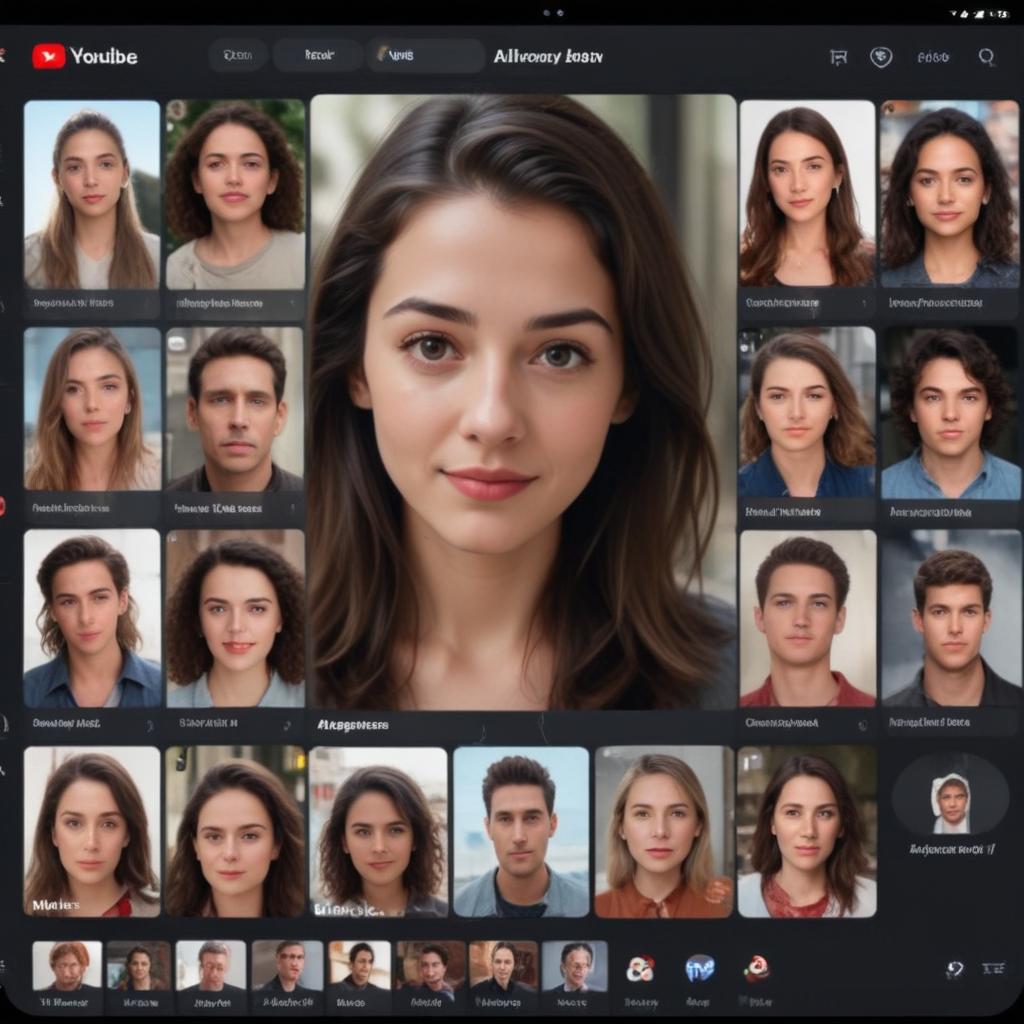Select the first filter chip in the header
Screen dimensions: 1024x1024
[238, 56]
